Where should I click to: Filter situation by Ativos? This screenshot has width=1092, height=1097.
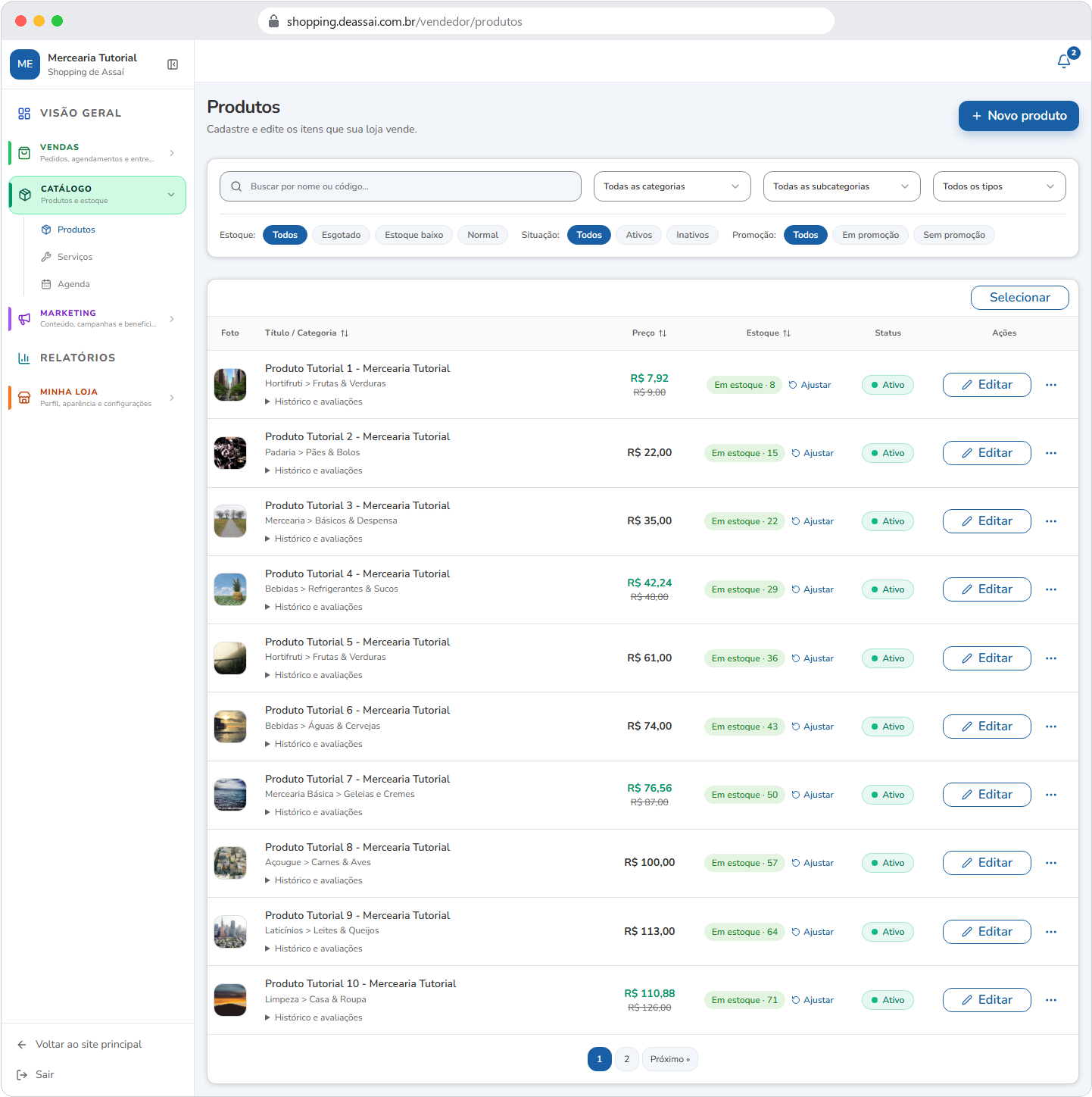coord(638,235)
